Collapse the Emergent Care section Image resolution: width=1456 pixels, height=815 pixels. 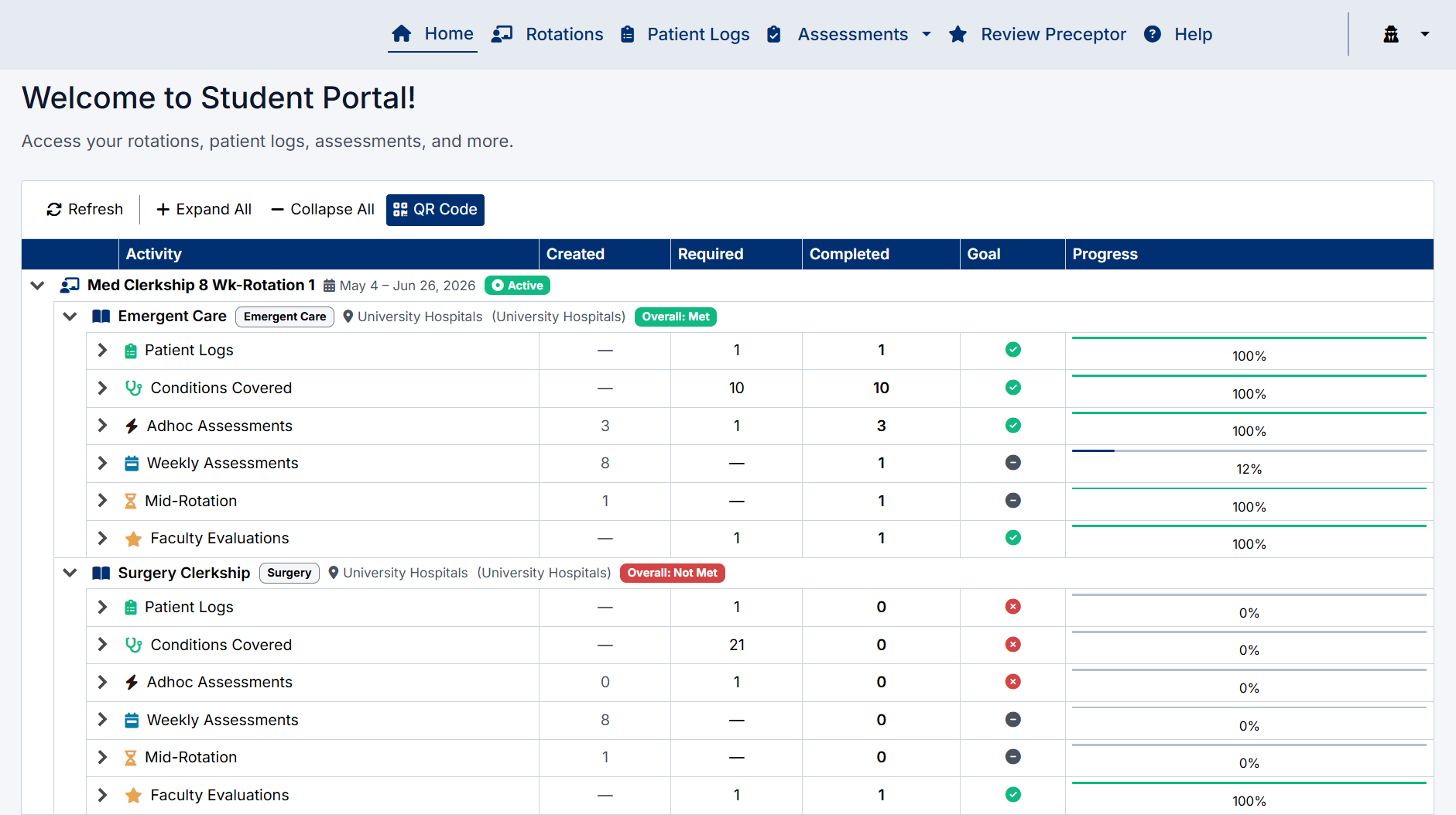tap(70, 317)
